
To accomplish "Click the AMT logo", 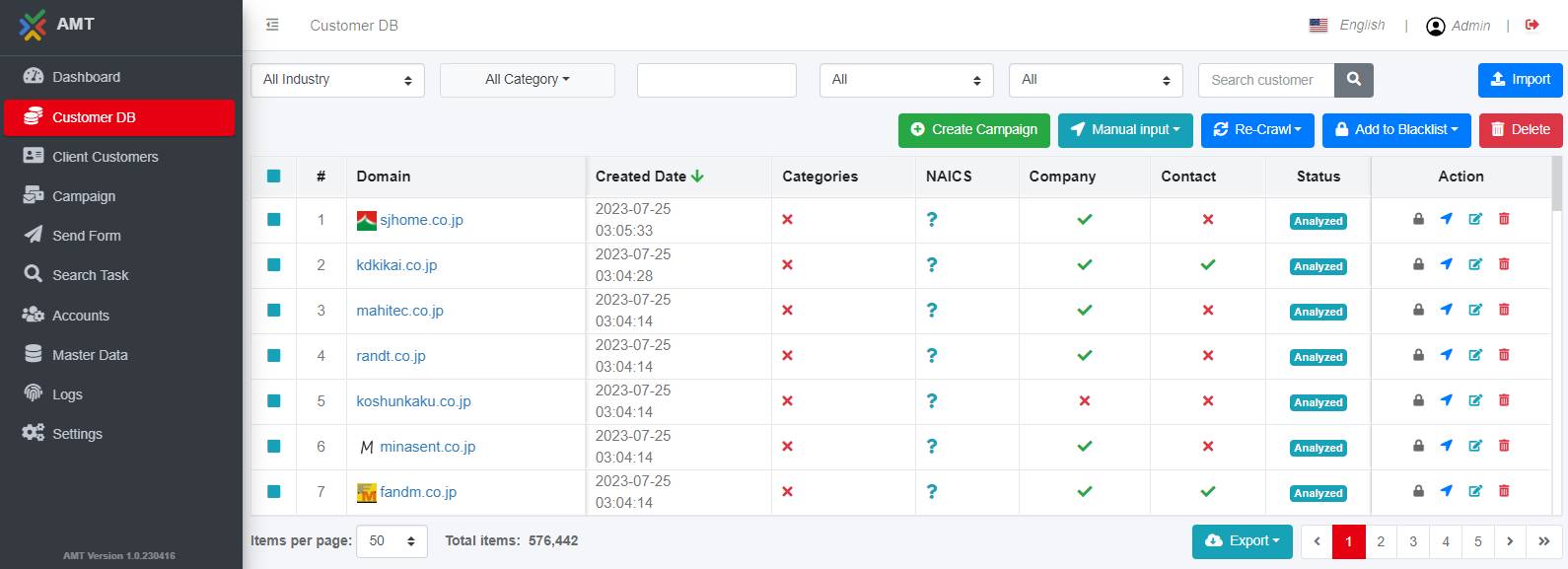I will tap(33, 25).
